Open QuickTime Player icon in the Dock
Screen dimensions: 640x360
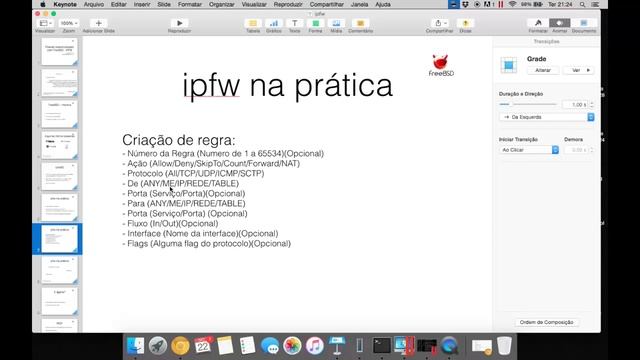449,346
